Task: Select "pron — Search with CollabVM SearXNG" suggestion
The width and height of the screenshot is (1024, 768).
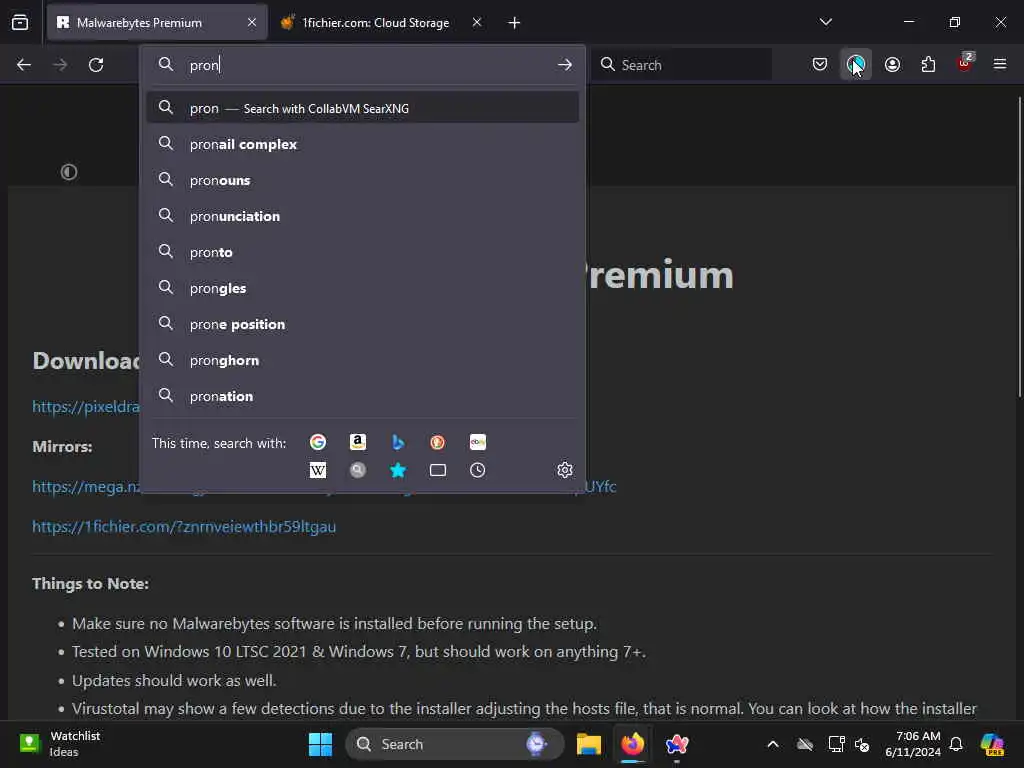Action: 362,108
